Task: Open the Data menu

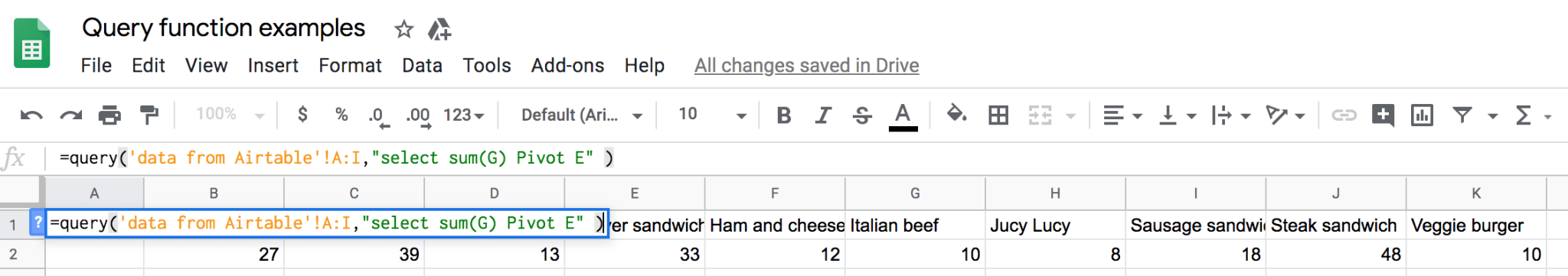Action: 422,66
